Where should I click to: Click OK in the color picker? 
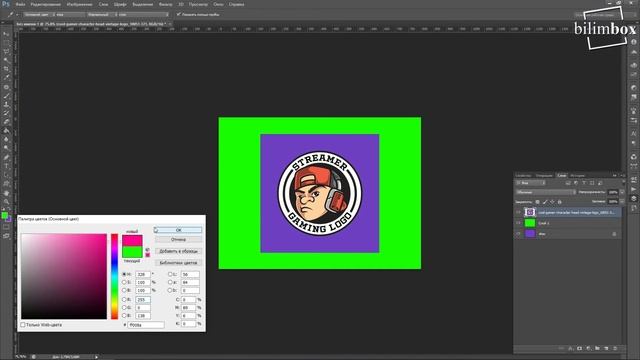[178, 230]
